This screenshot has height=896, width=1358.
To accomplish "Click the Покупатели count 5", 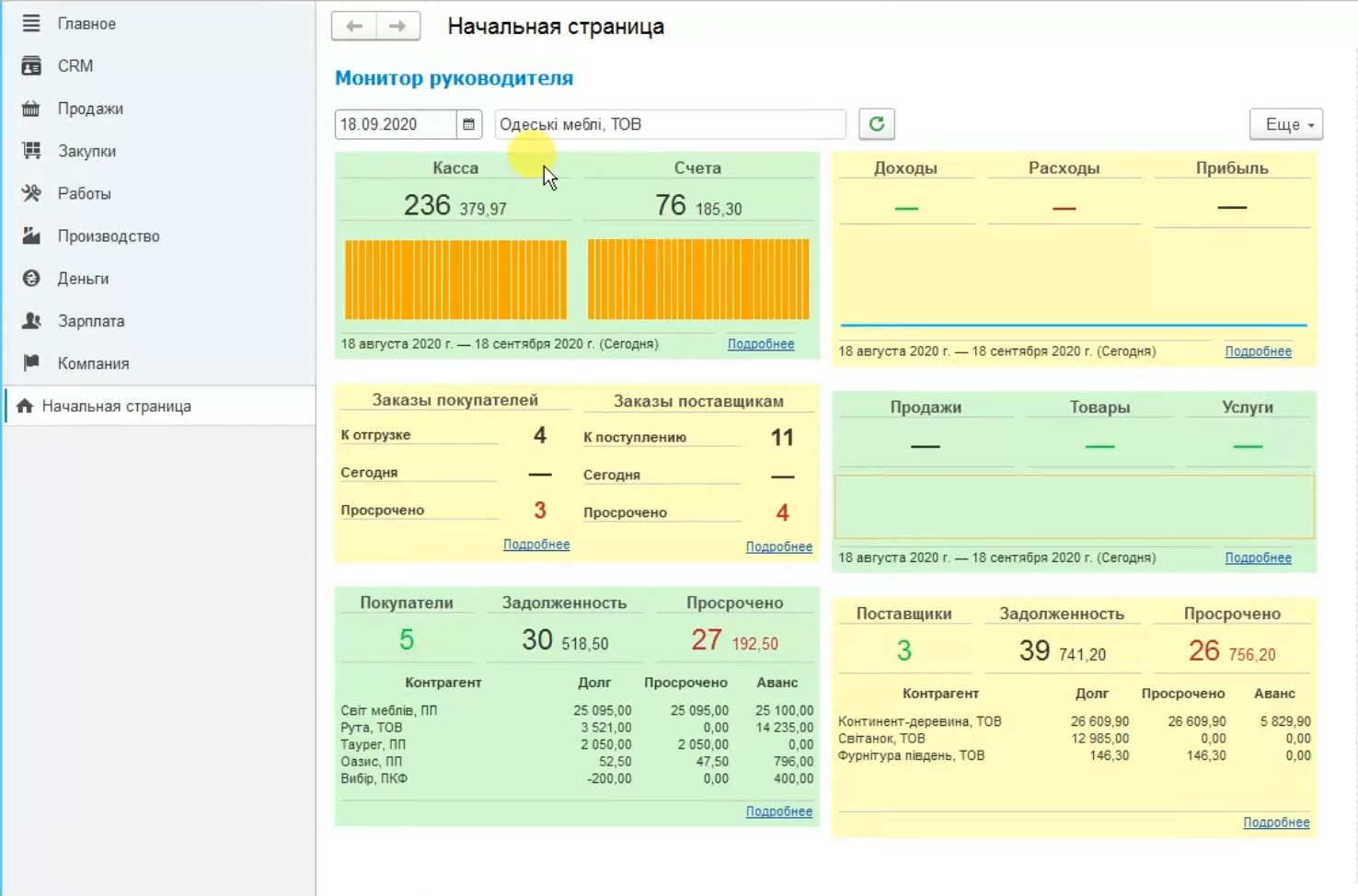I will pyautogui.click(x=407, y=639).
